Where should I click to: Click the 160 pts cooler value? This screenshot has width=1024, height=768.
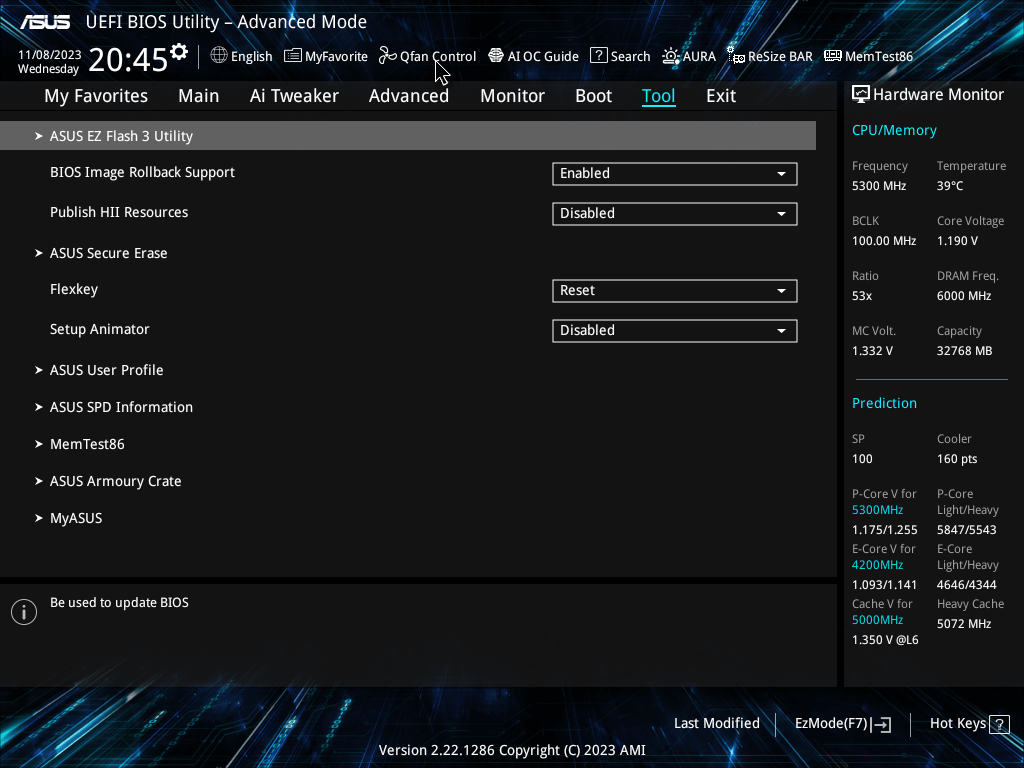tap(957, 459)
